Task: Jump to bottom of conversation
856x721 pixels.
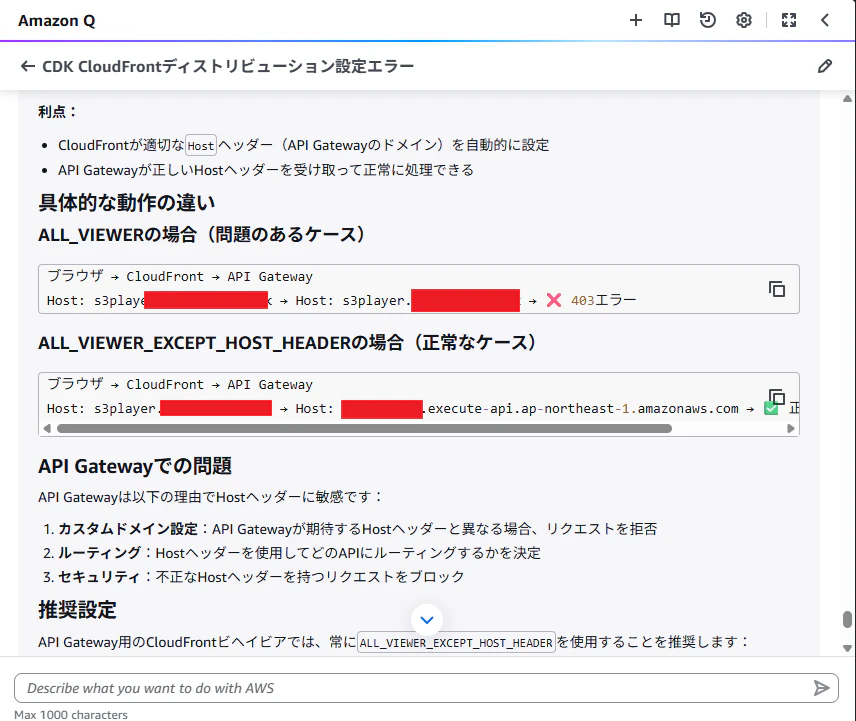Action: coord(427,620)
